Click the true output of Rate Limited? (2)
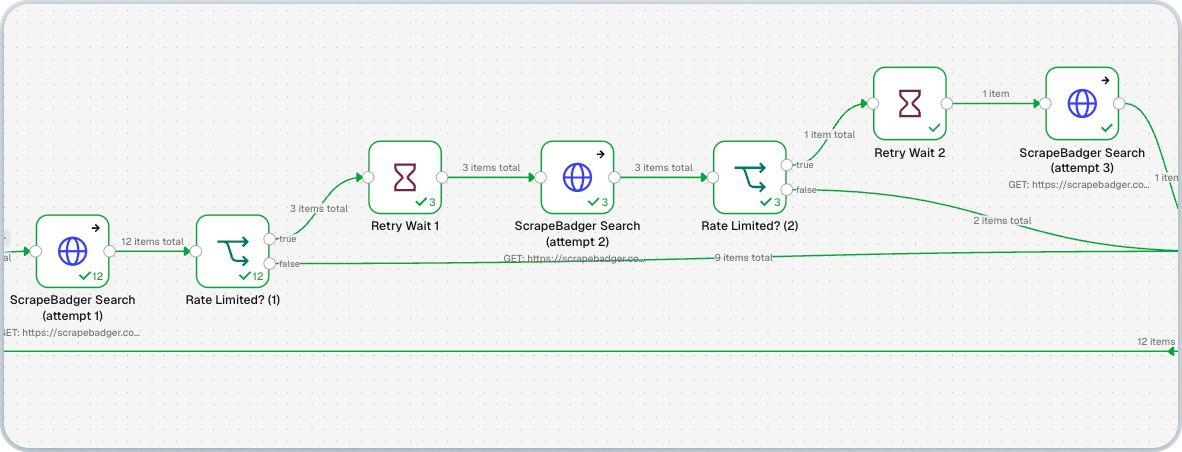 click(787, 165)
